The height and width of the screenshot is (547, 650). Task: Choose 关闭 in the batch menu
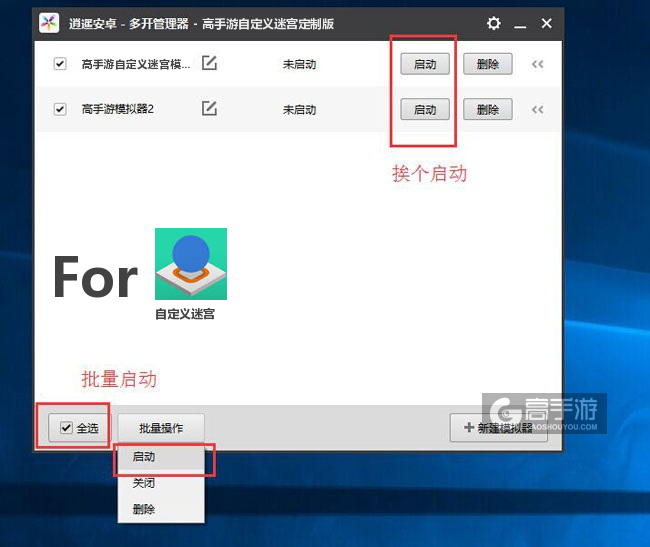click(143, 483)
